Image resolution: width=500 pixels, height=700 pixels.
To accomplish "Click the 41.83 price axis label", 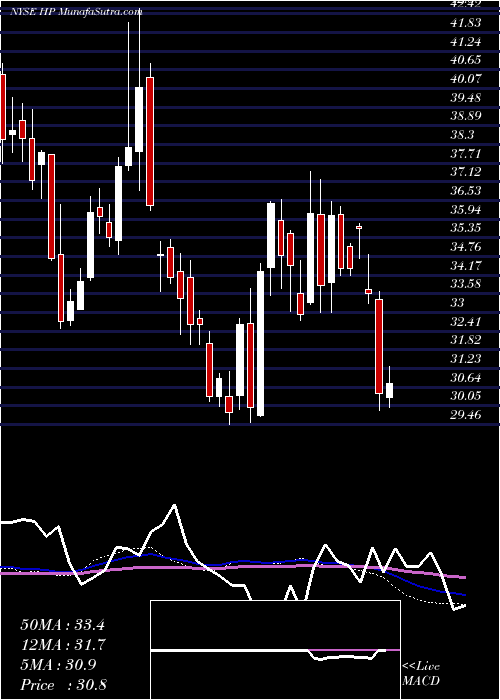I will [x=466, y=23].
